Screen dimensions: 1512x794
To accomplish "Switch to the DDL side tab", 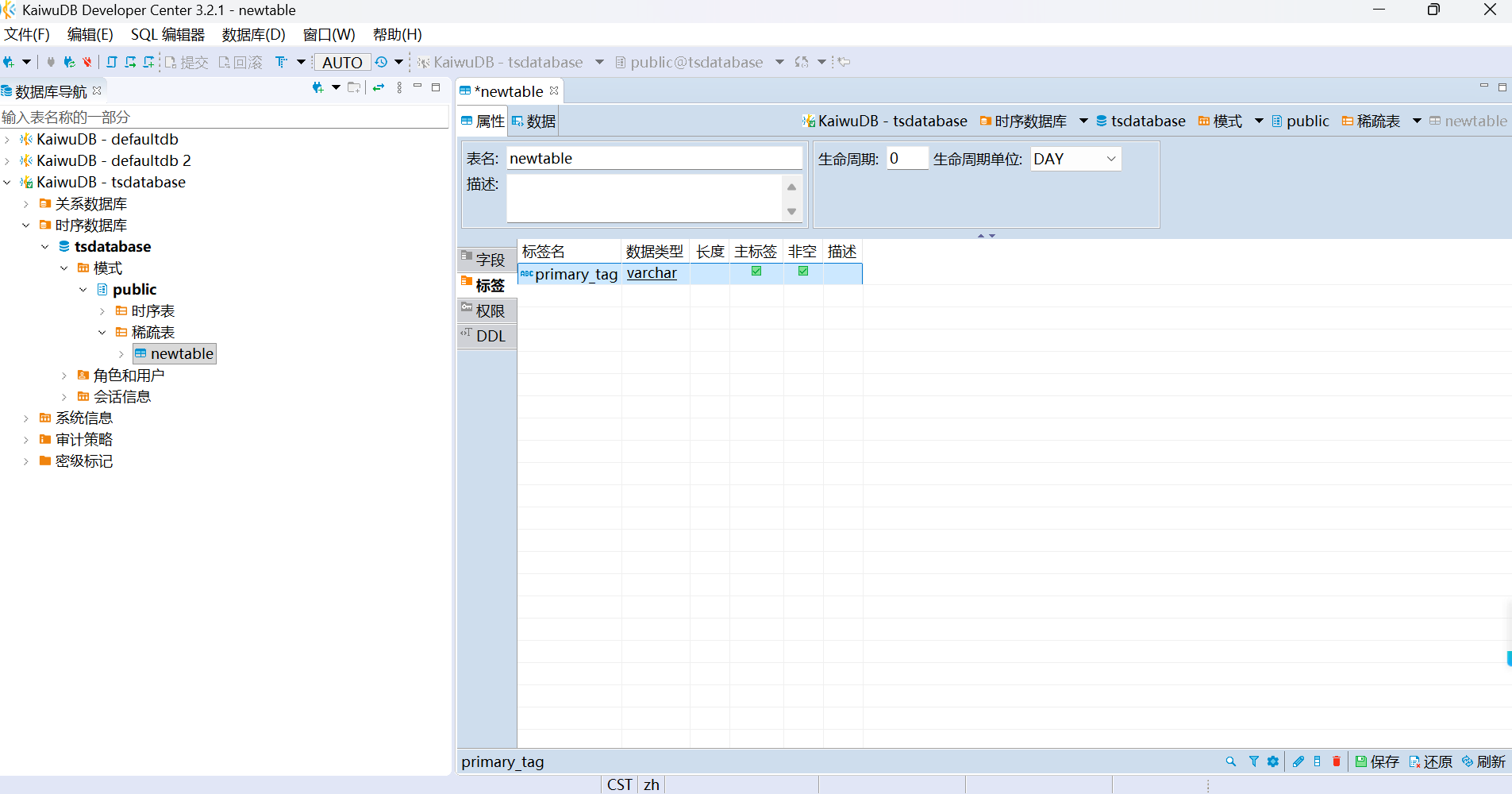I will point(487,336).
